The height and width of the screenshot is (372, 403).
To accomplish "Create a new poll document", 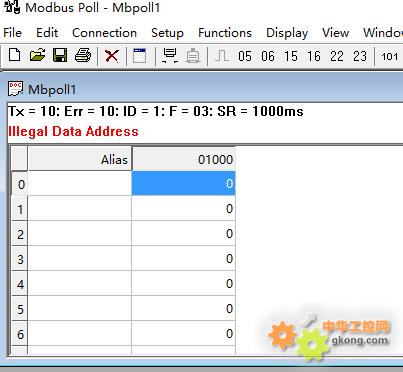I will [x=14, y=55].
